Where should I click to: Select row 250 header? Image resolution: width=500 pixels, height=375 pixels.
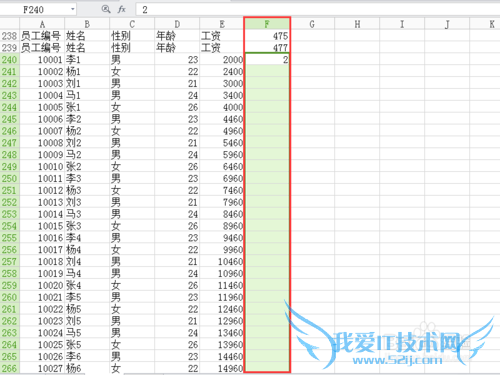(x=10, y=178)
